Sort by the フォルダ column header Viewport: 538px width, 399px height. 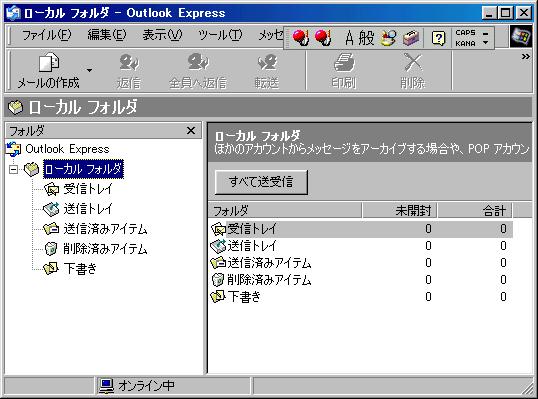tap(285, 210)
